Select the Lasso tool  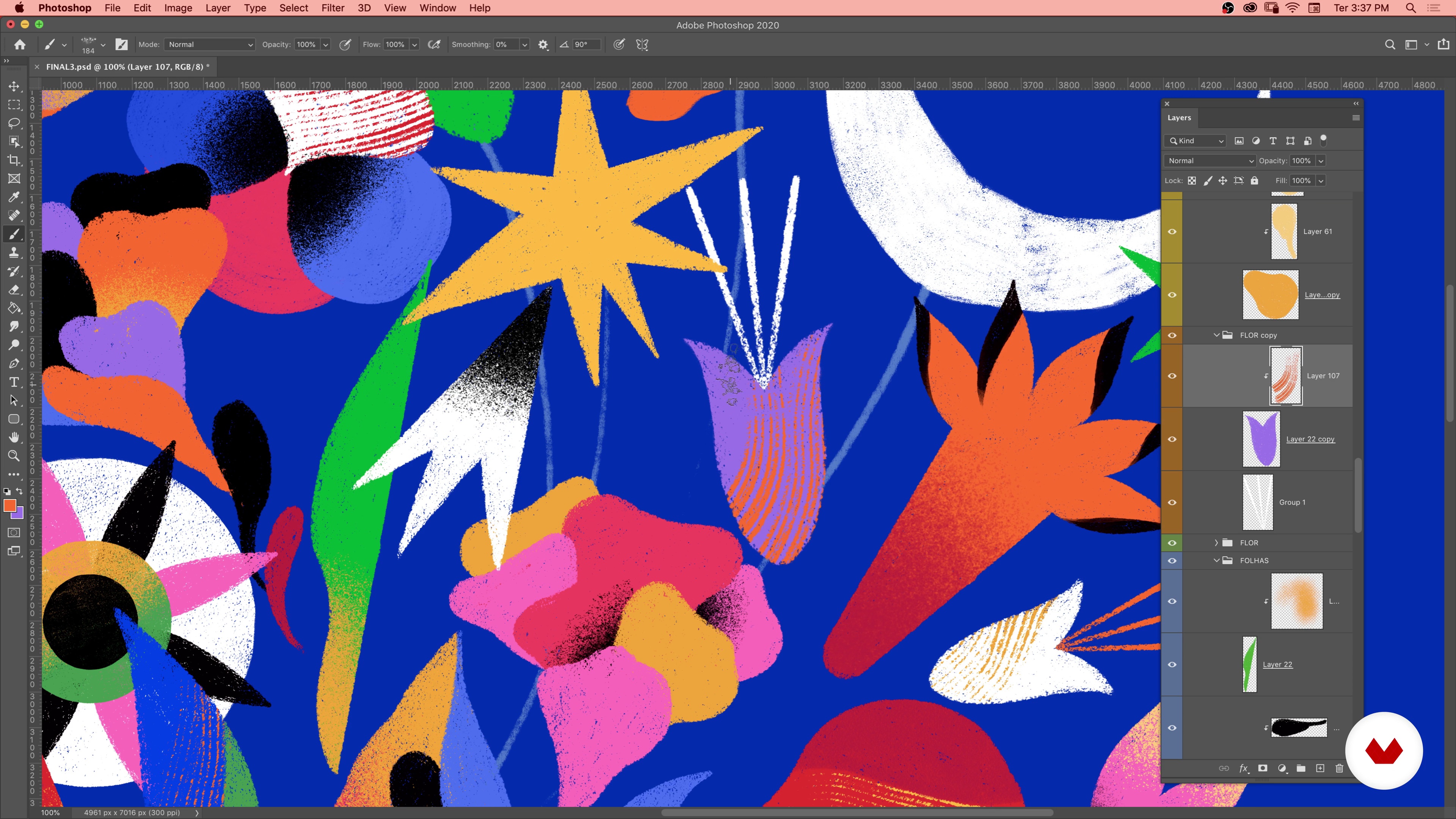tap(14, 123)
